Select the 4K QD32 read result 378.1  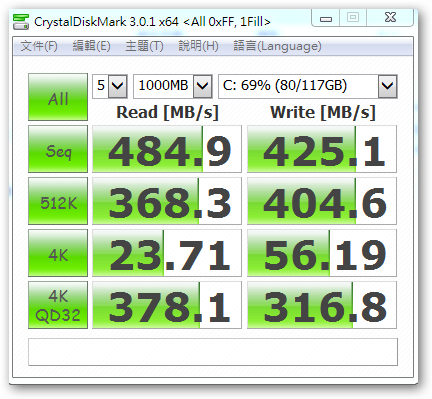click(x=167, y=305)
